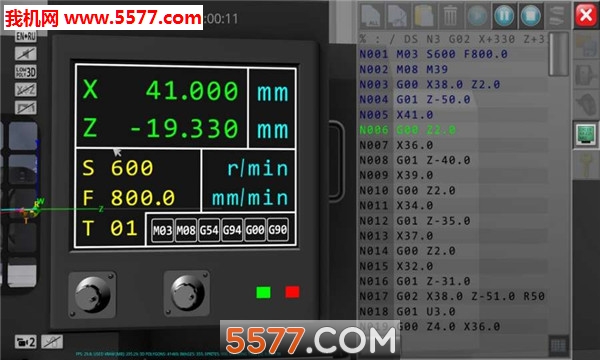The width and height of the screenshot is (600, 360).
Task: Pause the running CNC program
Action: 504,16
